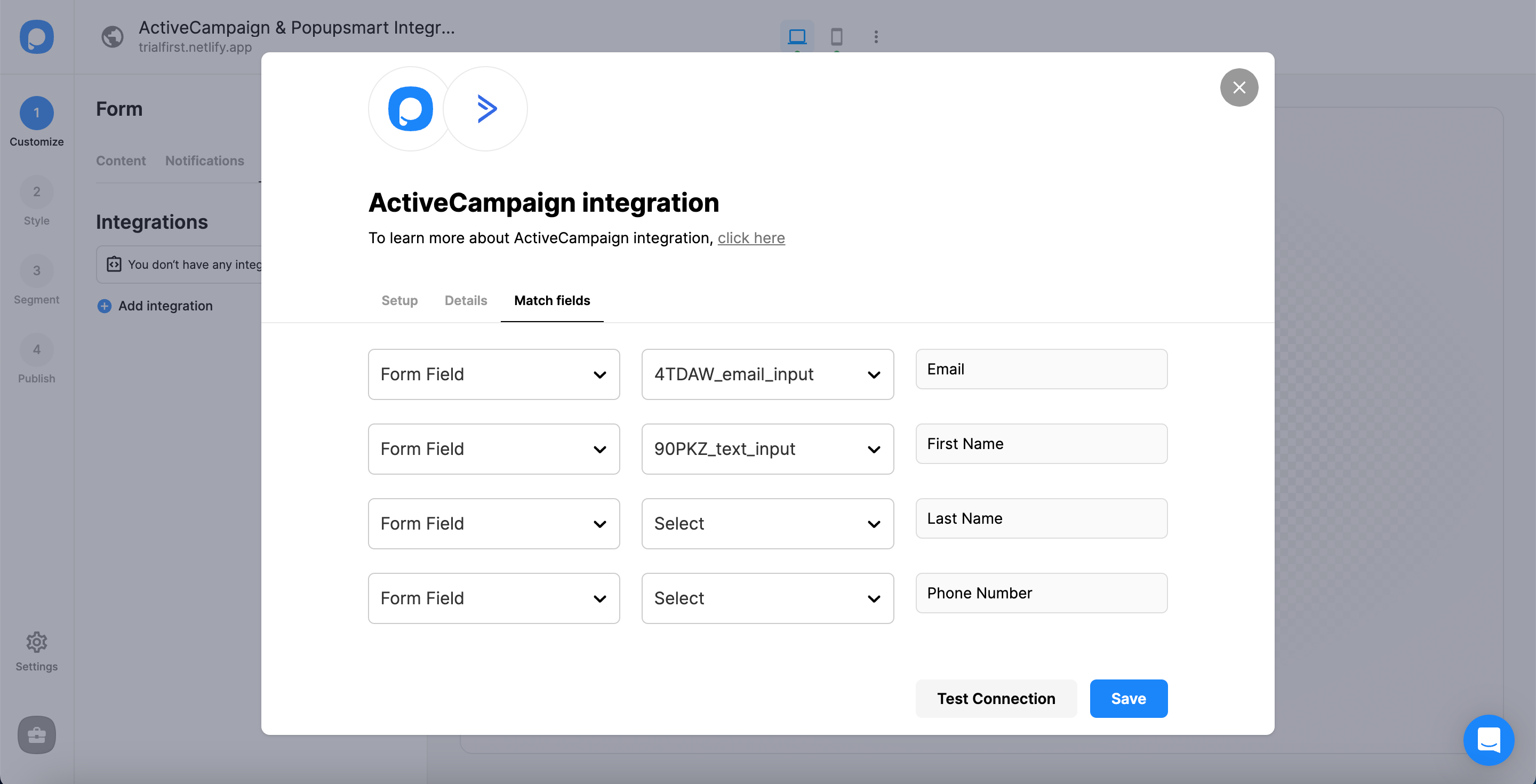1536x784 pixels.
Task: Click the Test Connection button
Action: point(996,698)
